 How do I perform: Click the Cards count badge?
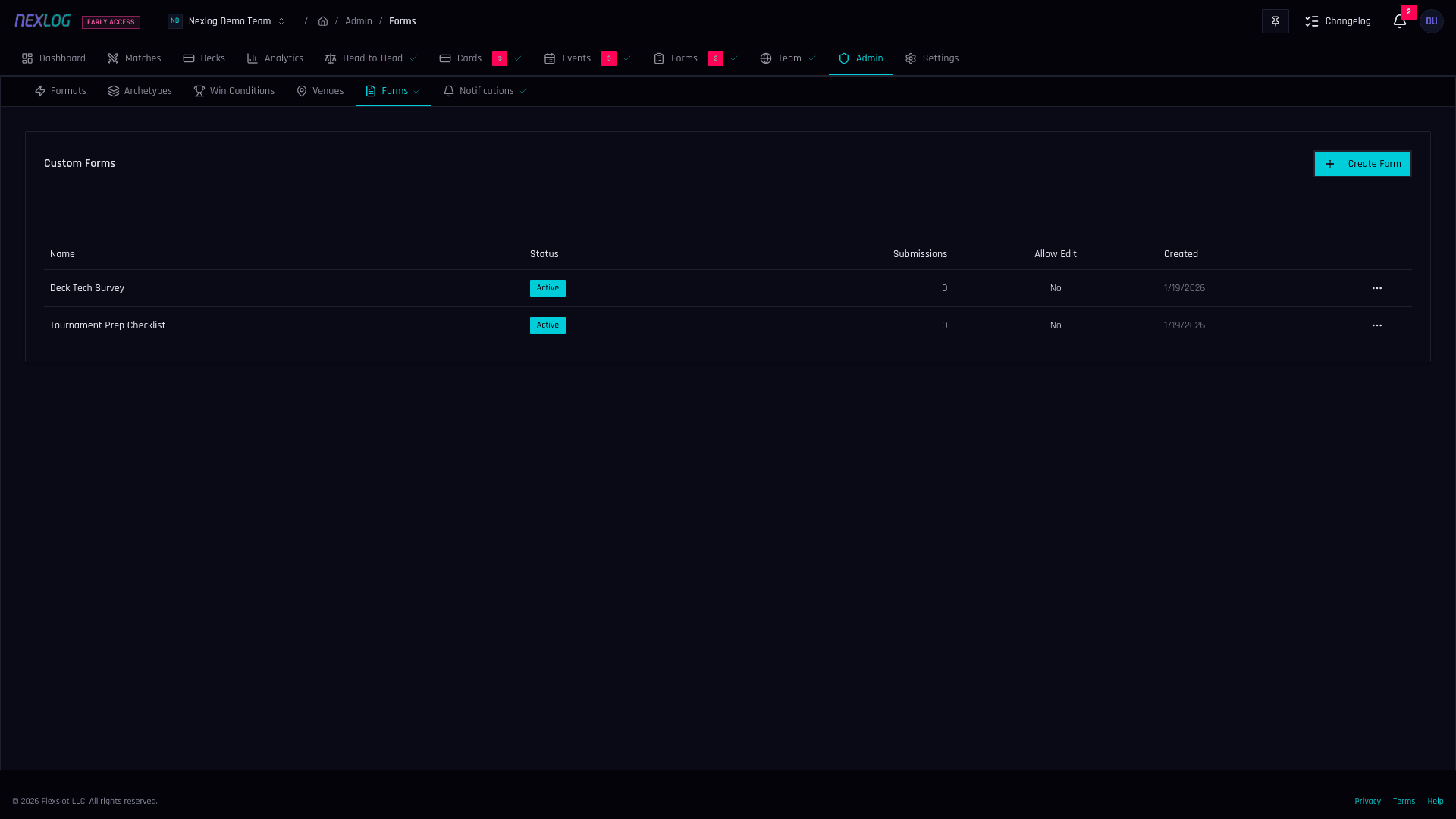point(500,58)
